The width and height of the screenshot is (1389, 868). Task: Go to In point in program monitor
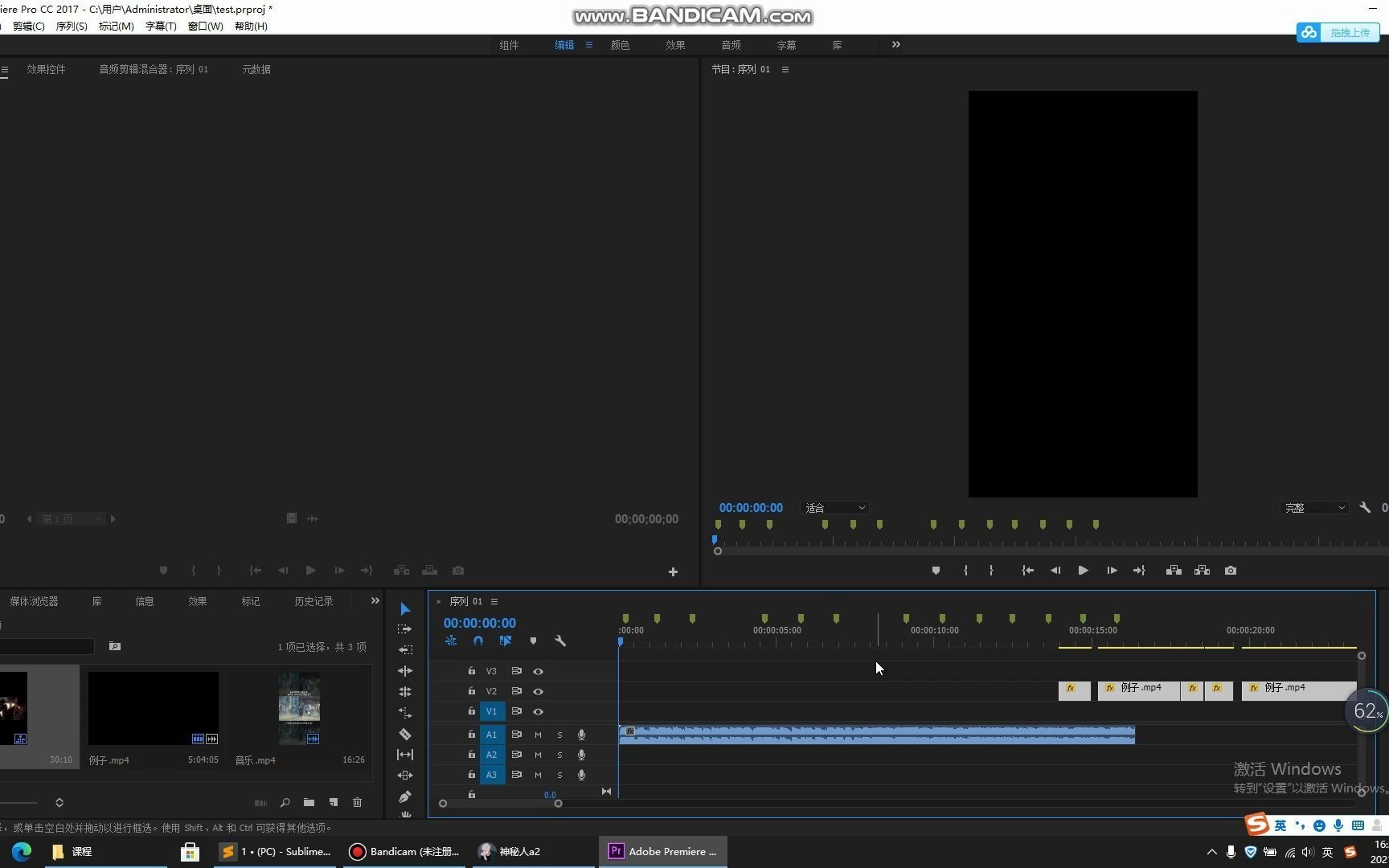[x=1027, y=571]
